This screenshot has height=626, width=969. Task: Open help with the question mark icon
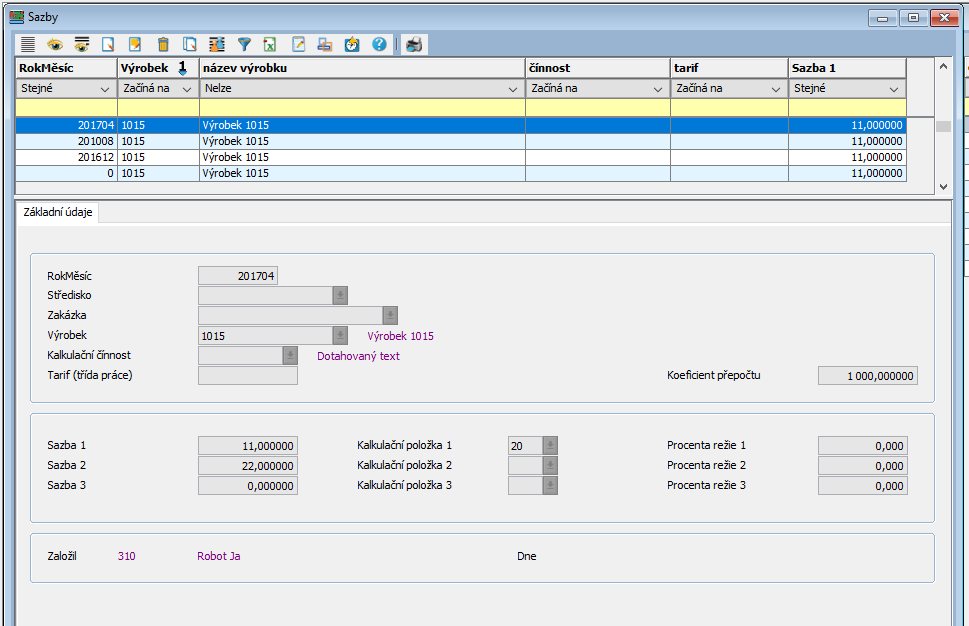pyautogui.click(x=379, y=44)
